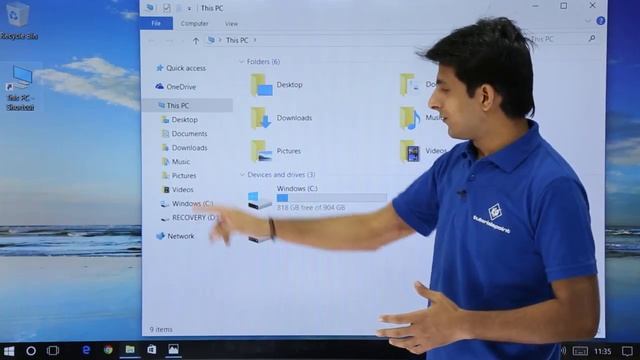Viewport: 640px width, 360px height.
Task: Expand the address bar chevron after This PC
Action: point(255,40)
